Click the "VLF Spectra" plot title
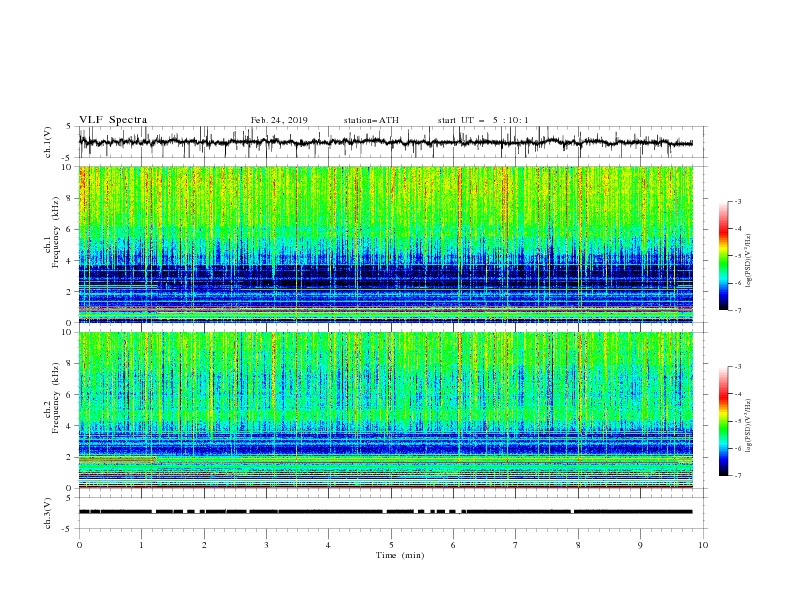Viewport: 792px width, 612px height. click(x=113, y=120)
